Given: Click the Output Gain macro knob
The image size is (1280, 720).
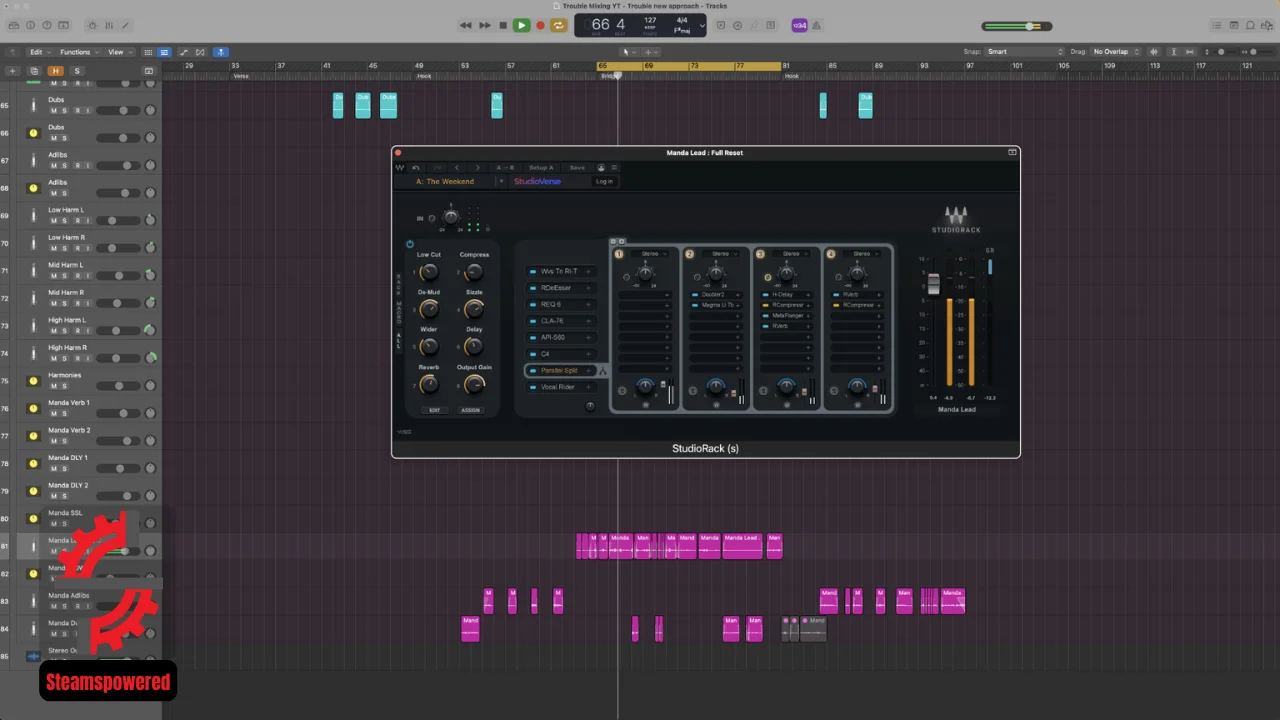Looking at the screenshot, I should click(x=474, y=384).
